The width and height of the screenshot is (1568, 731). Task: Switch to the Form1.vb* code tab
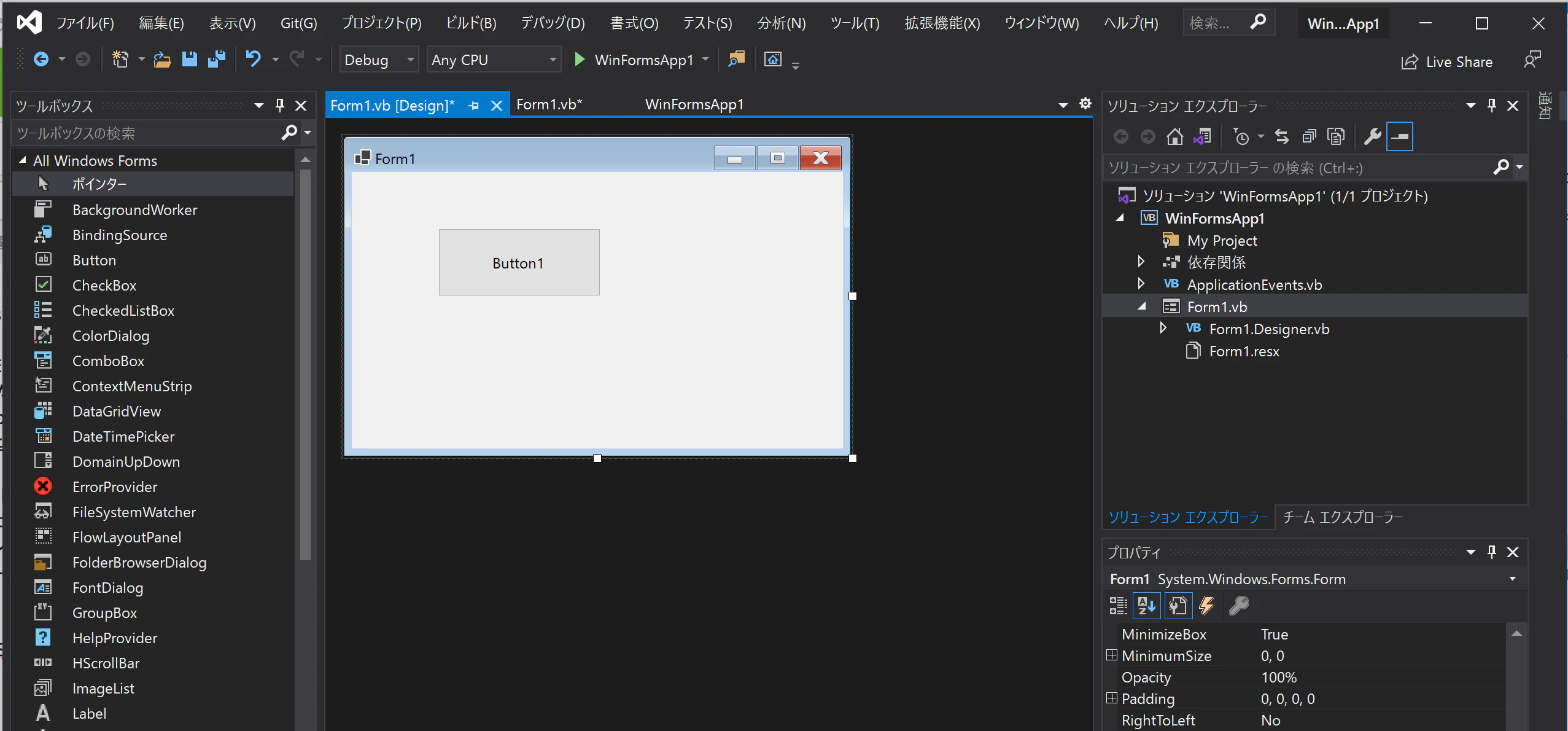[549, 104]
